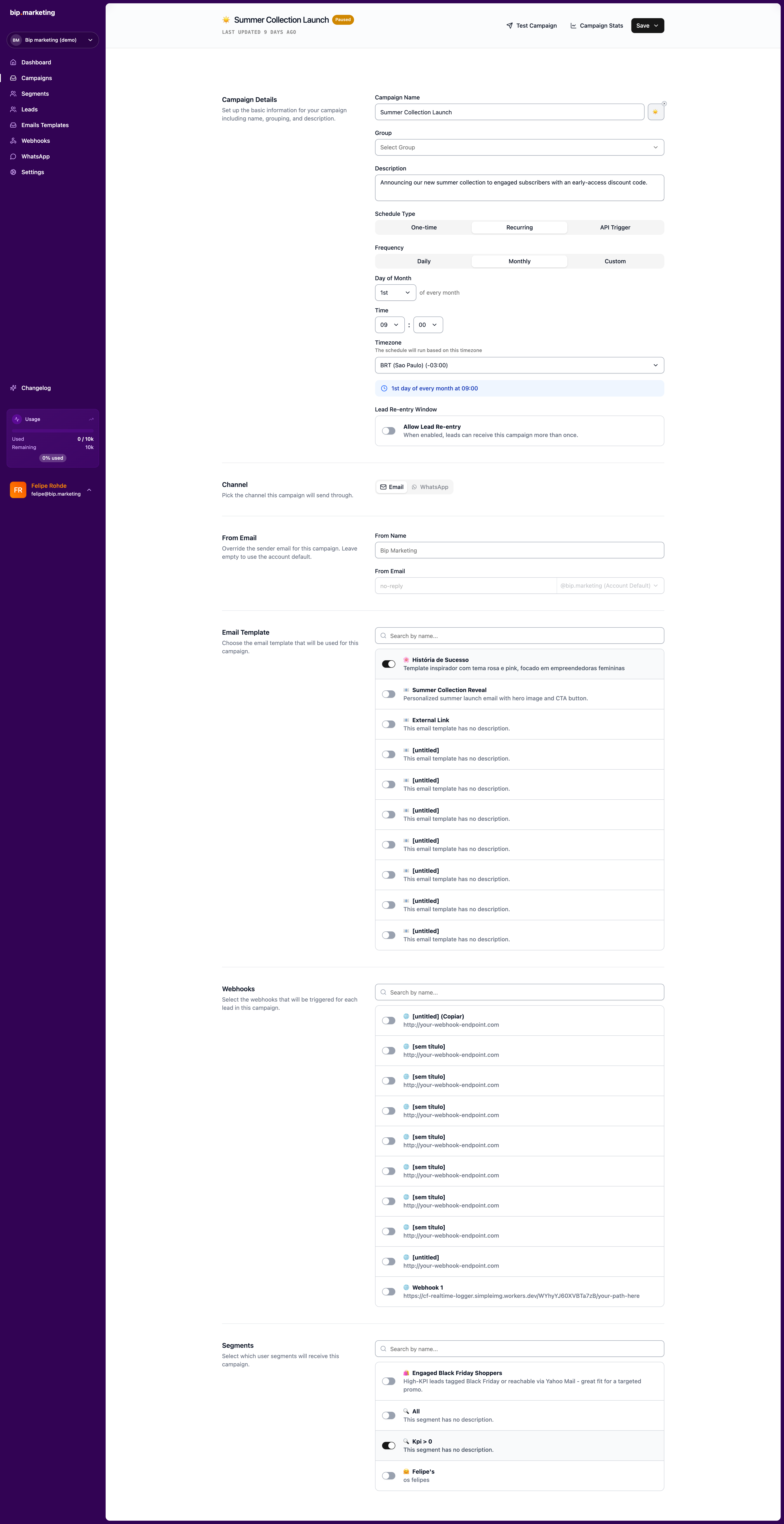The image size is (784, 1524).
Task: Turn off História de Sucesso template toggle
Action: (x=389, y=664)
